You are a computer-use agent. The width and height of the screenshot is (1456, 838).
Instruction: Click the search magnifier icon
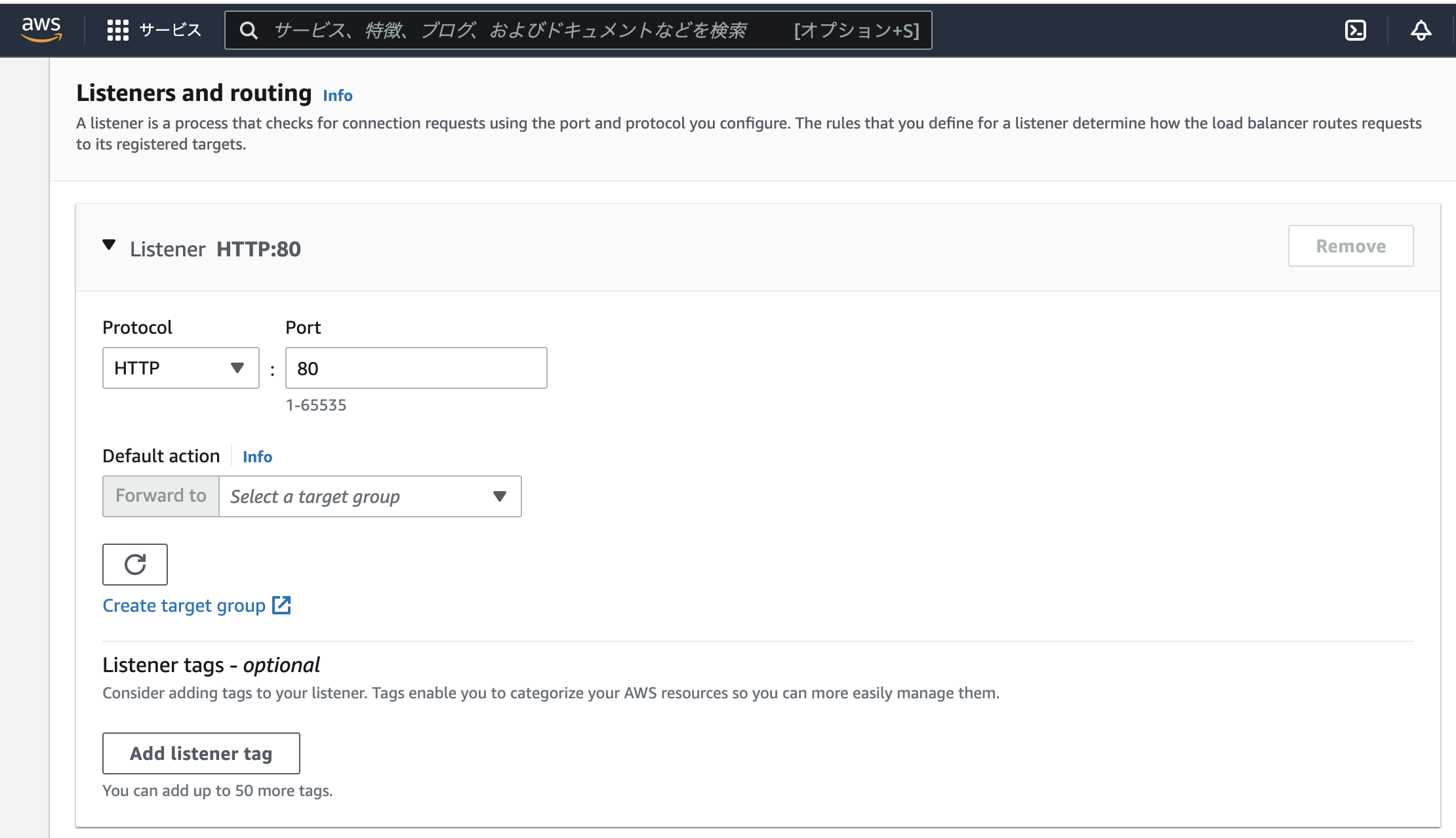point(249,30)
